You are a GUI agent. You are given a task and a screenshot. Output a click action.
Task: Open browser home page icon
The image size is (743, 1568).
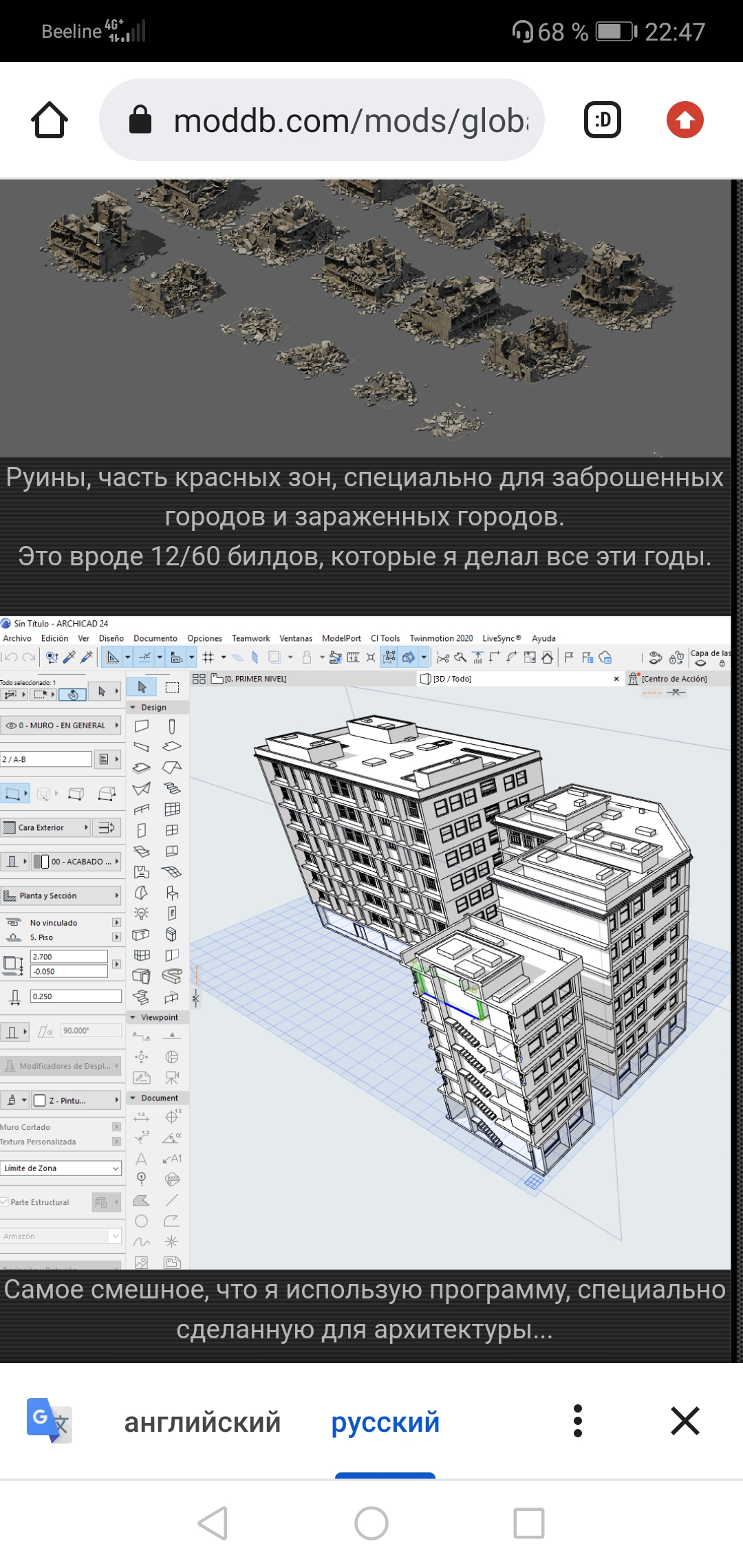click(50, 120)
